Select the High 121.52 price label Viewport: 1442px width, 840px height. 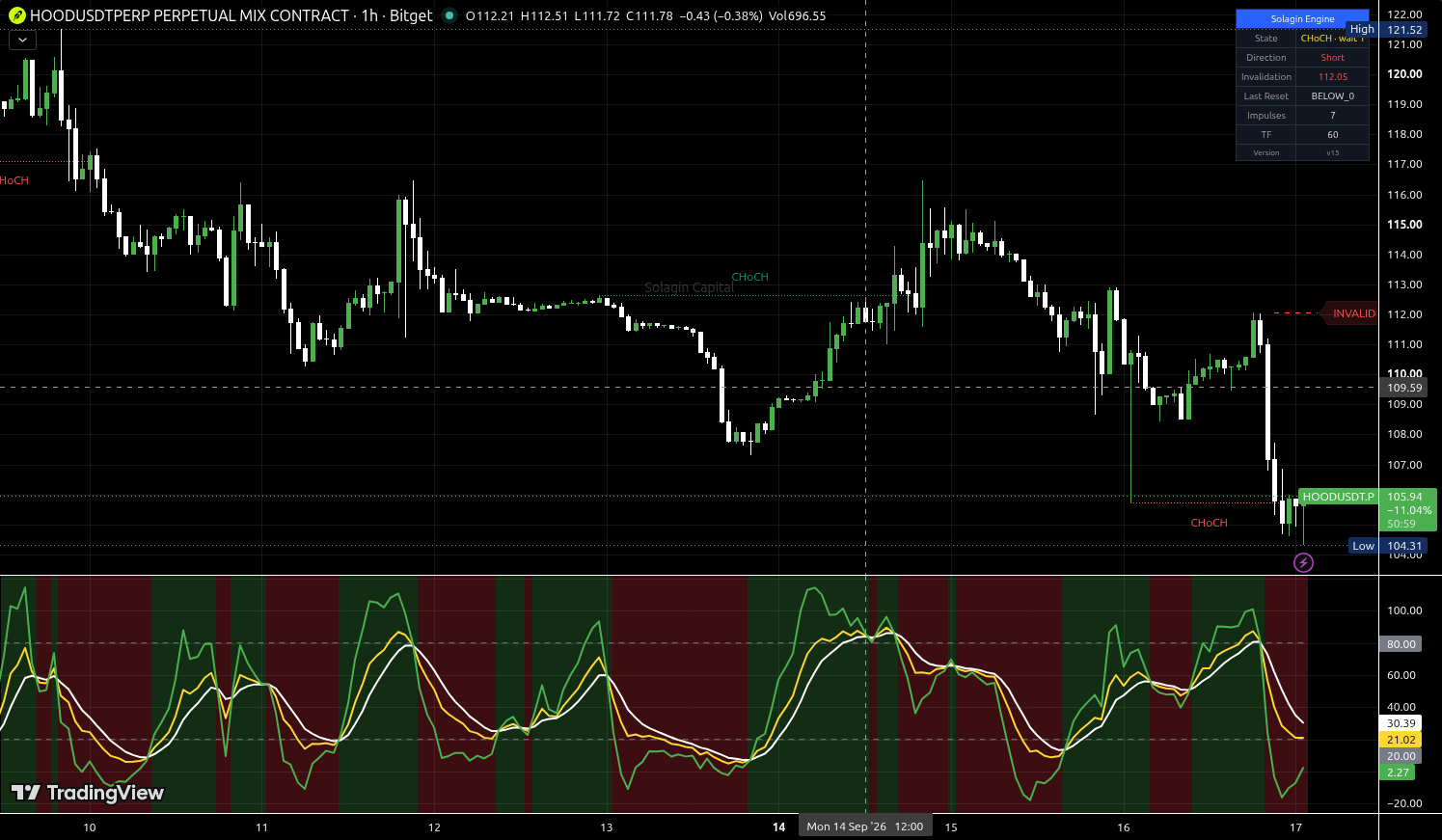click(1386, 30)
